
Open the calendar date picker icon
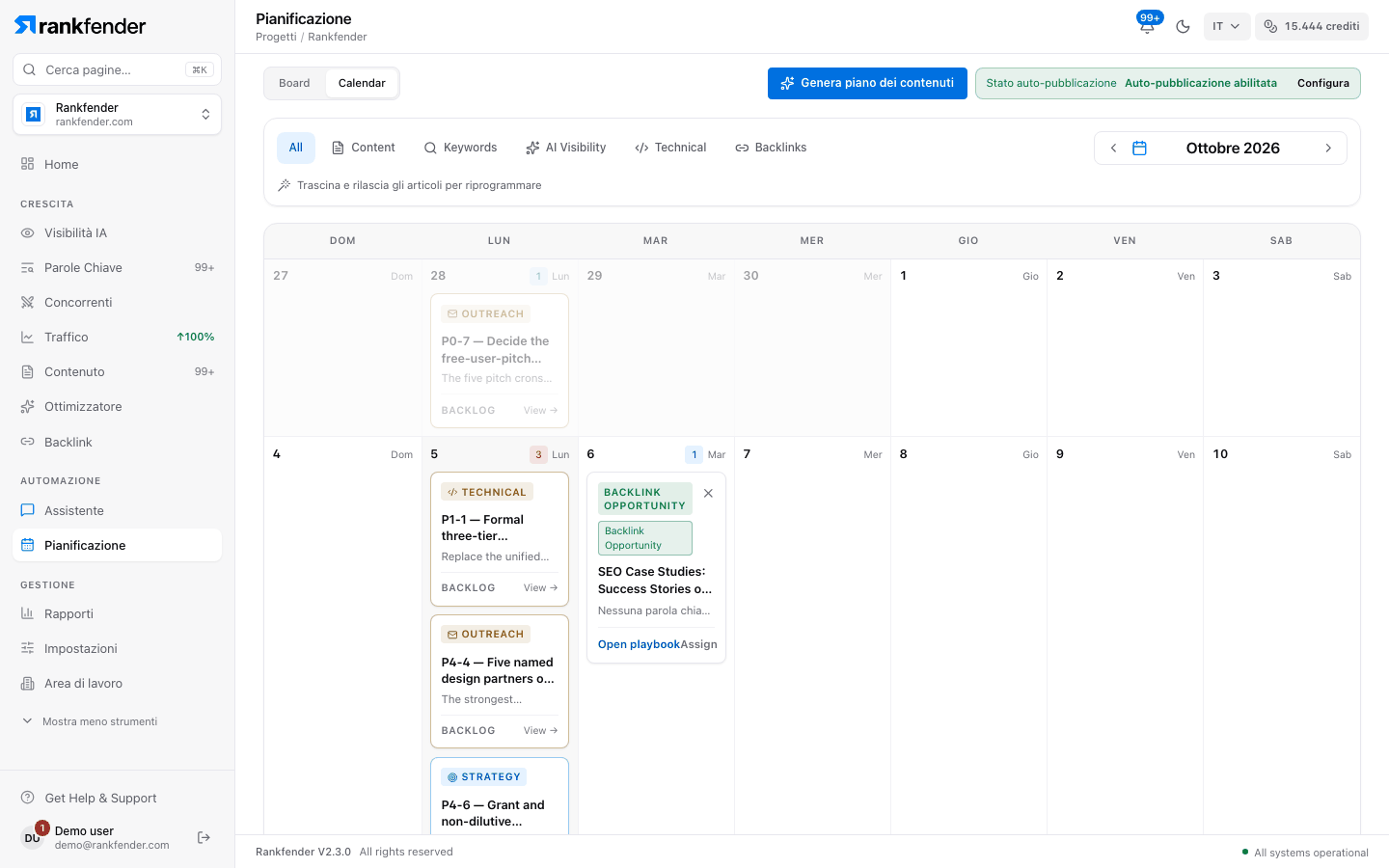(1139, 148)
